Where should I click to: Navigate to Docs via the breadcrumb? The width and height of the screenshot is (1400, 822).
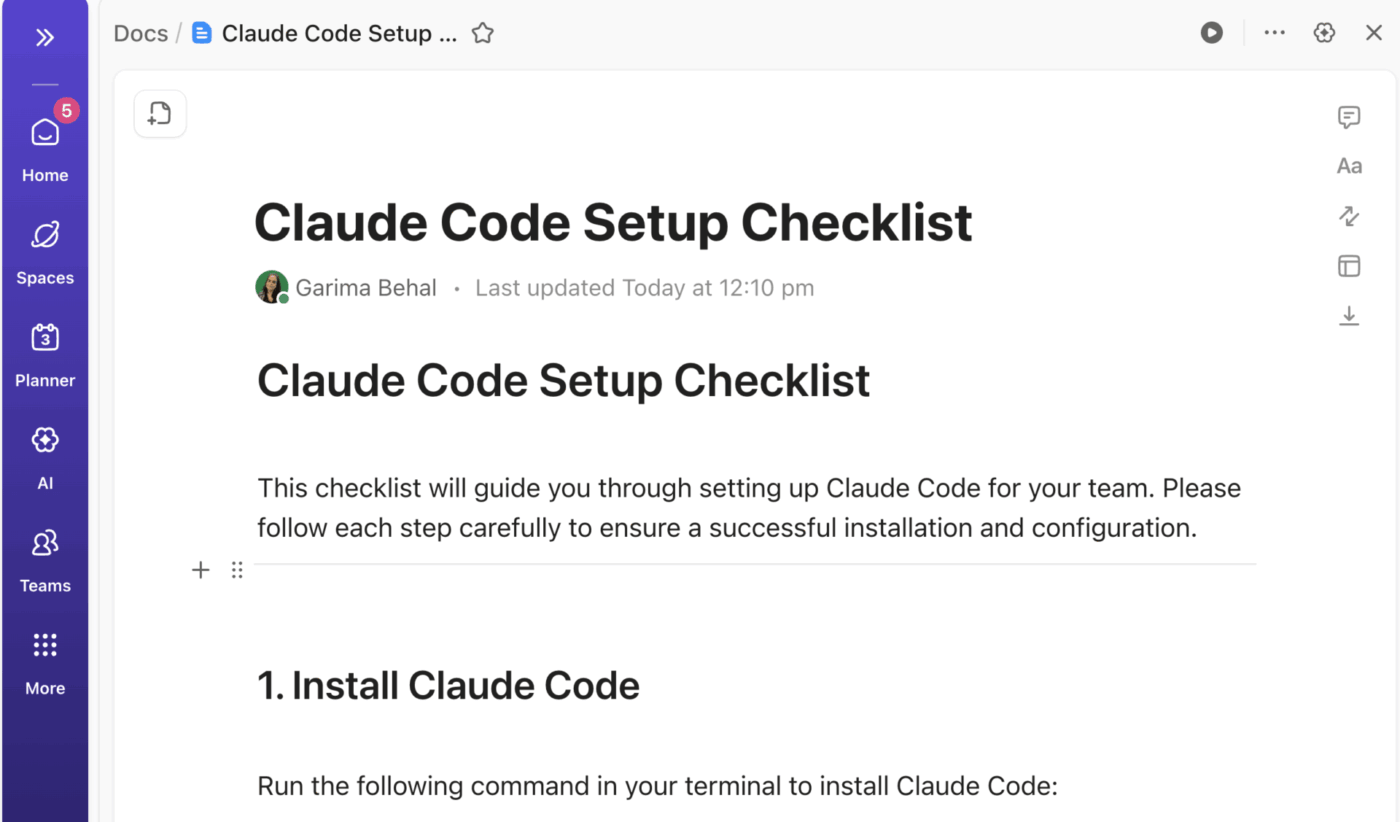[140, 32]
